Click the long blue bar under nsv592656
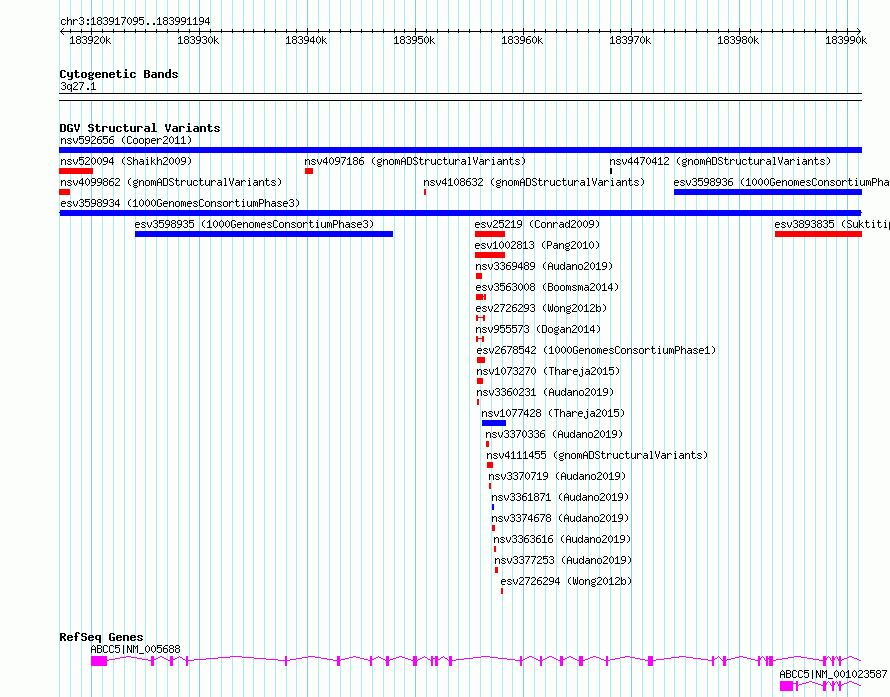890x697 pixels. [x=460, y=150]
